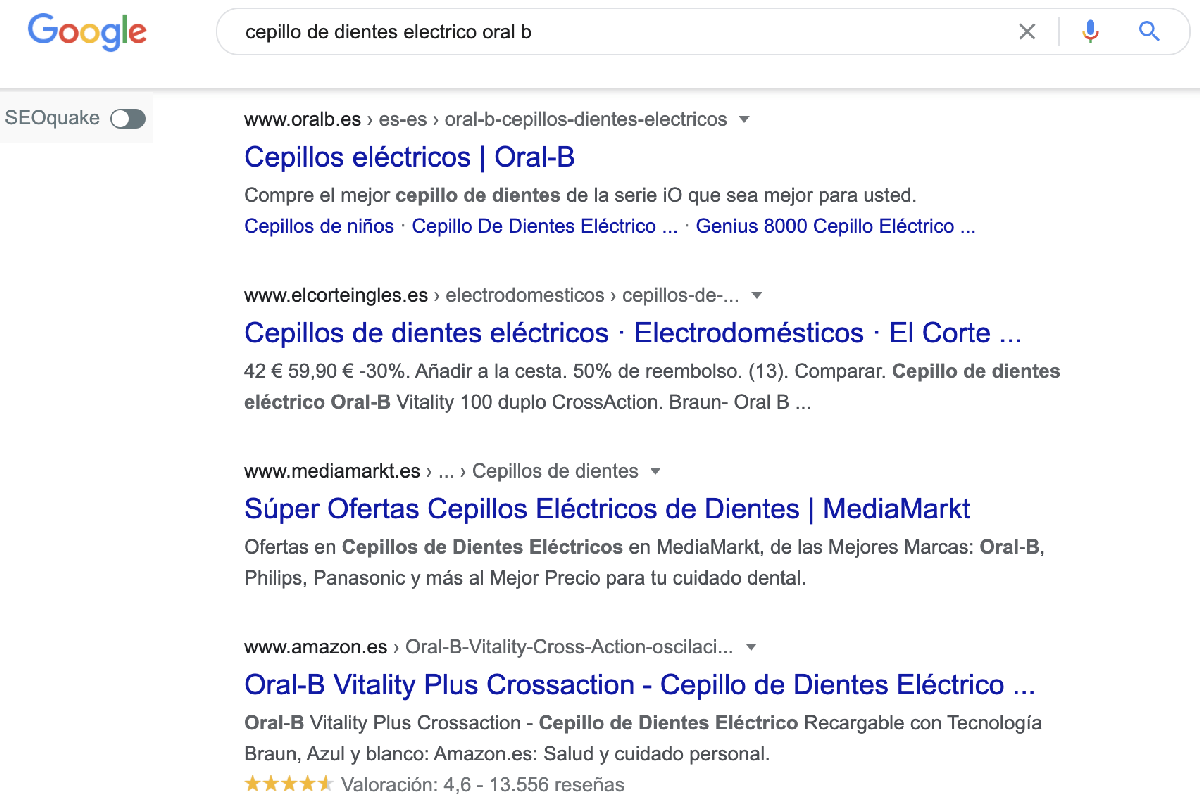
Task: Expand options for the Amazon result URL
Action: [x=751, y=647]
